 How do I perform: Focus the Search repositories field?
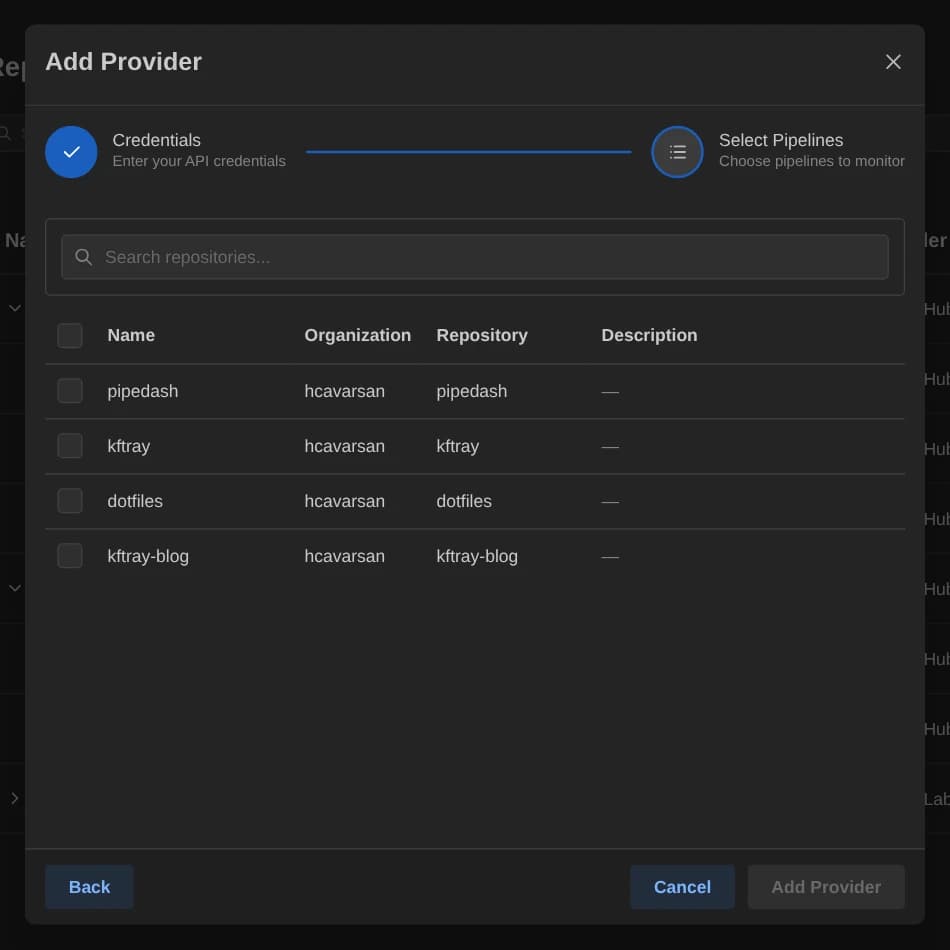[x=474, y=257]
